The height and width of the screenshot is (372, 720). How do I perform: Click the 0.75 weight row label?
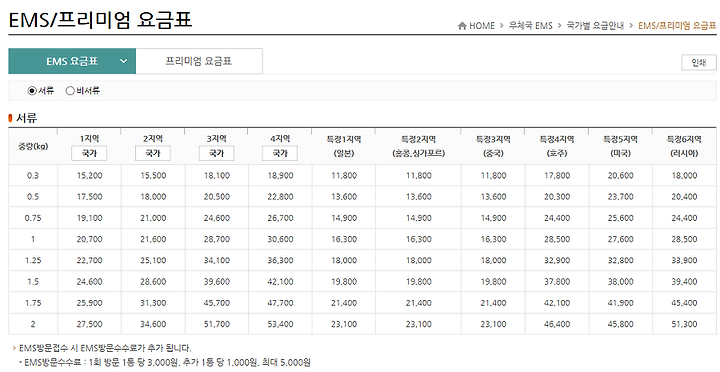[x=33, y=218]
